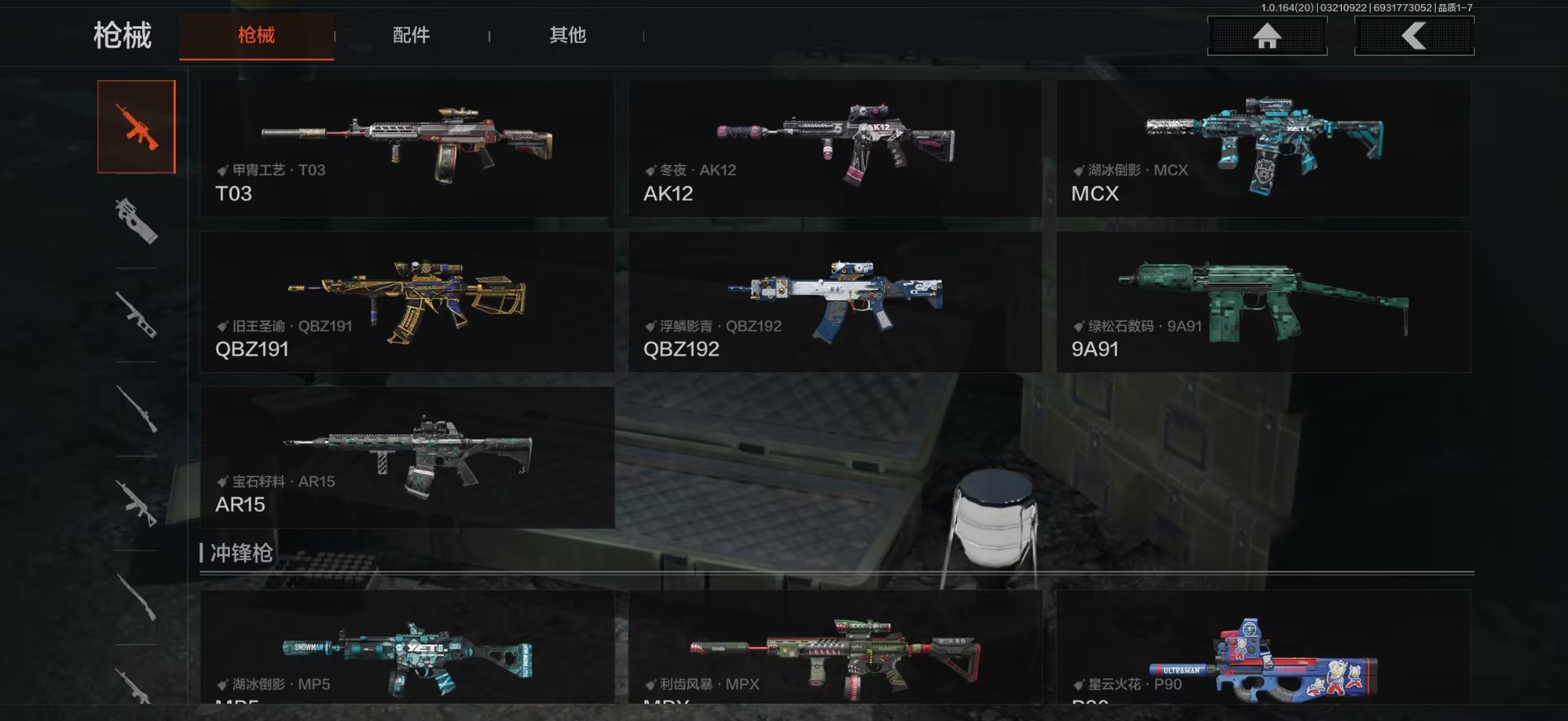Screen dimensions: 1568x721
Task: Select the submachine gun category icon
Action: pos(136,221)
